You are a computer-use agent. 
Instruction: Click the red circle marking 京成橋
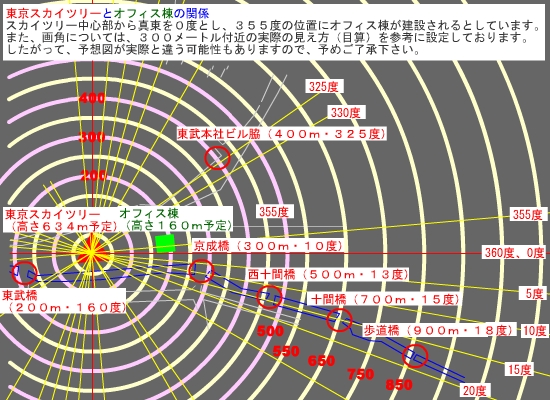tap(201, 271)
